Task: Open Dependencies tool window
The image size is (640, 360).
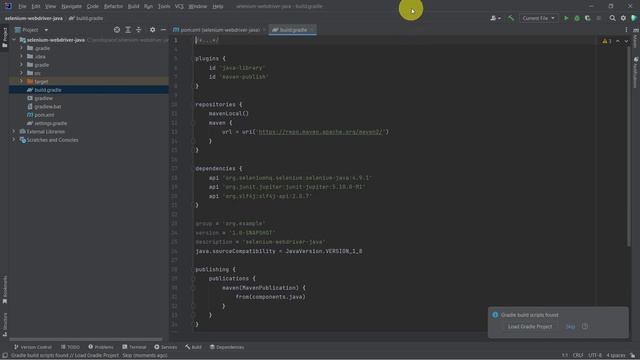Action: (x=227, y=347)
